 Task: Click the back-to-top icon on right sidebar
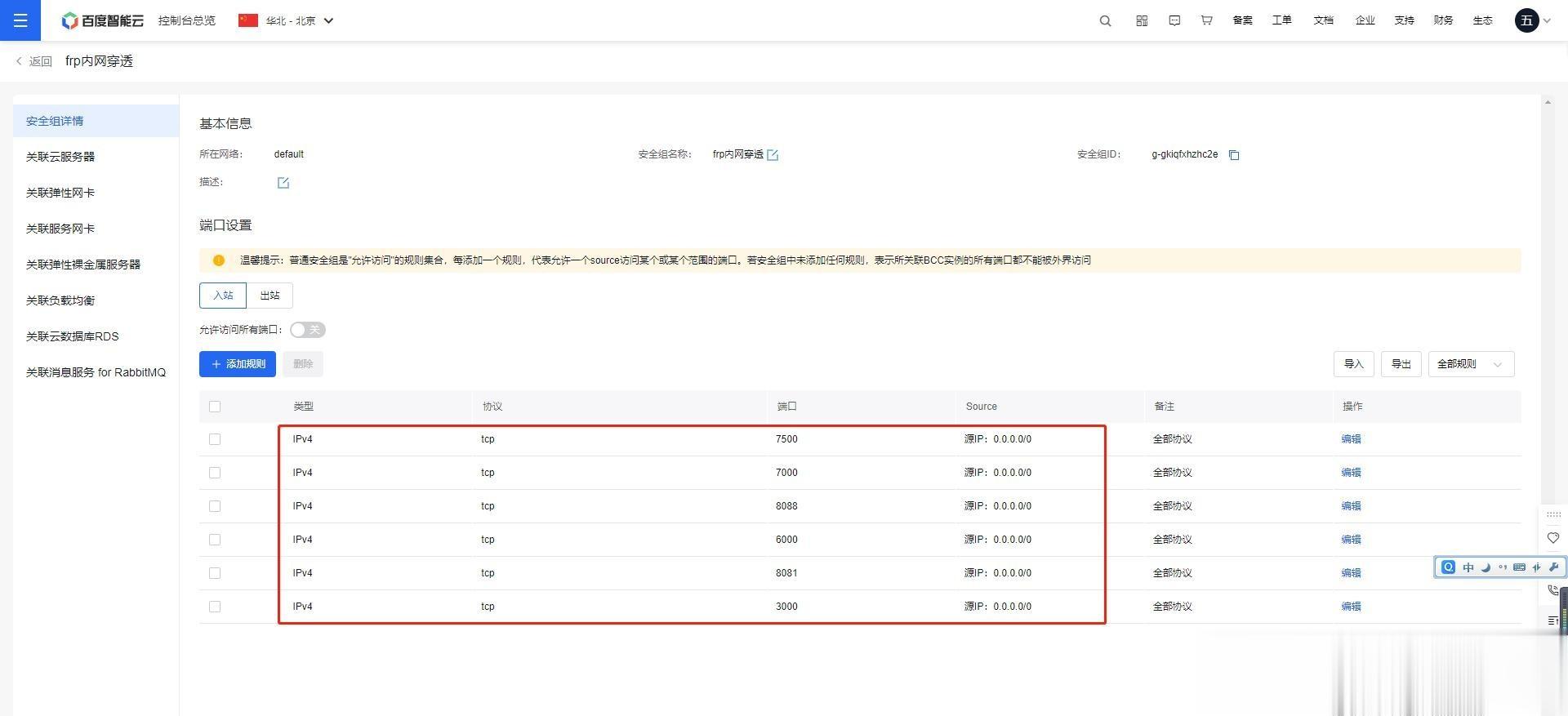click(1553, 620)
